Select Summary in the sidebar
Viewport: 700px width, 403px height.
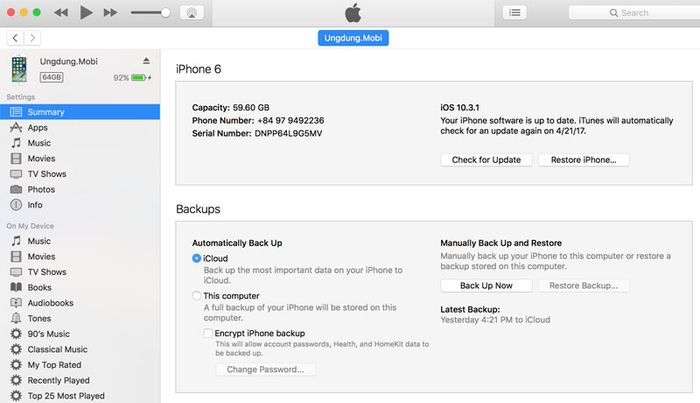80,112
